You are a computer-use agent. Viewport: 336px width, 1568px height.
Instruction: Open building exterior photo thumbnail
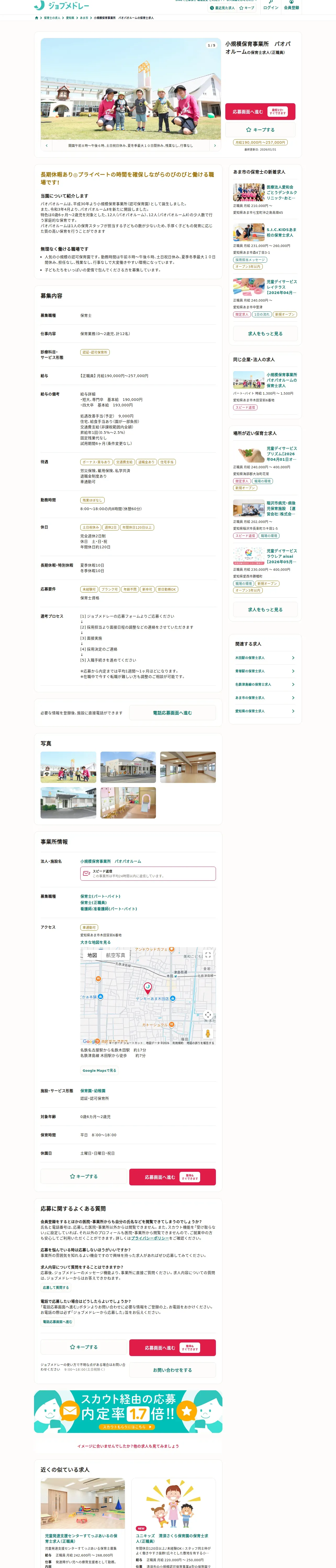coord(128,768)
